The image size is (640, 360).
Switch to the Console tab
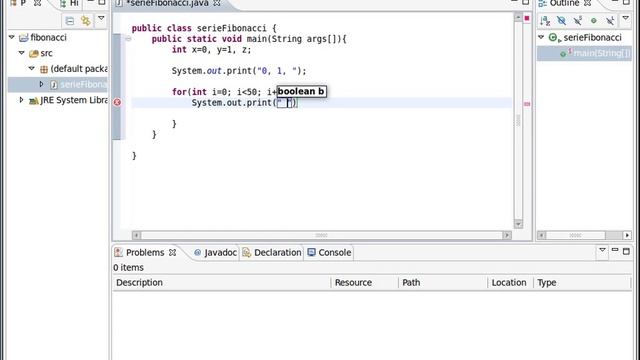pos(329,253)
